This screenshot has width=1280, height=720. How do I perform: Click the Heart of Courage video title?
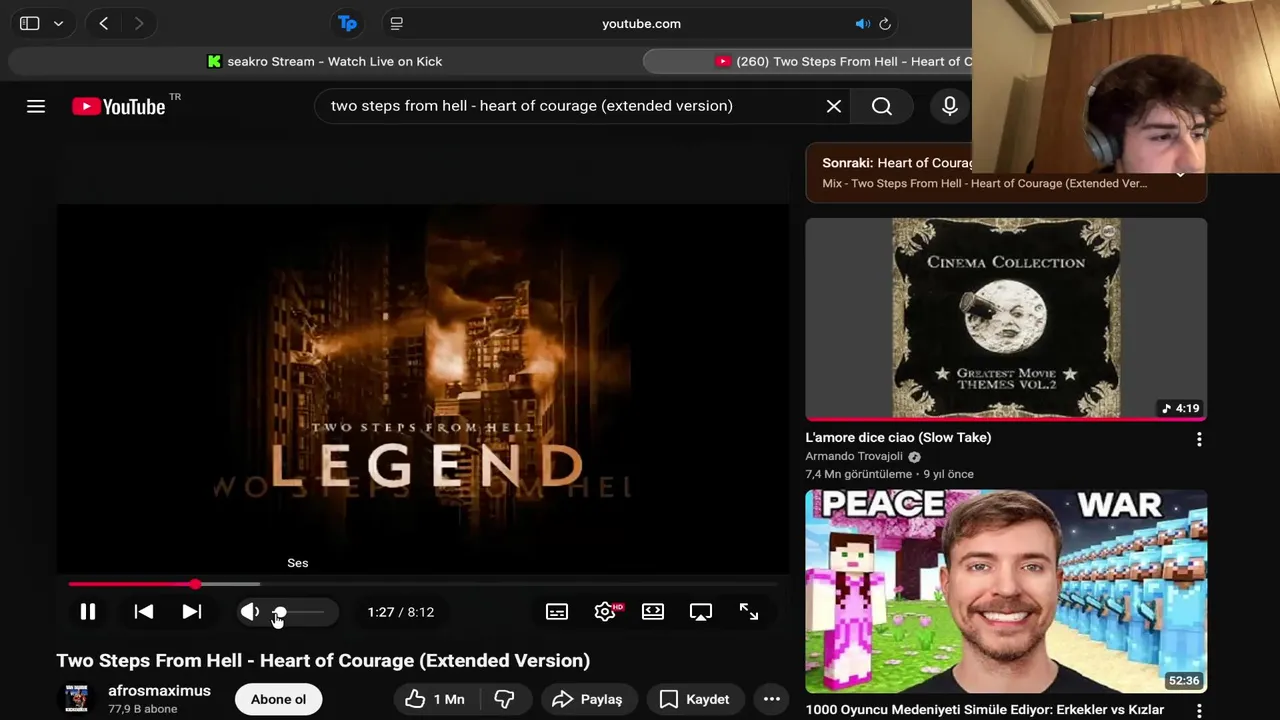click(323, 660)
